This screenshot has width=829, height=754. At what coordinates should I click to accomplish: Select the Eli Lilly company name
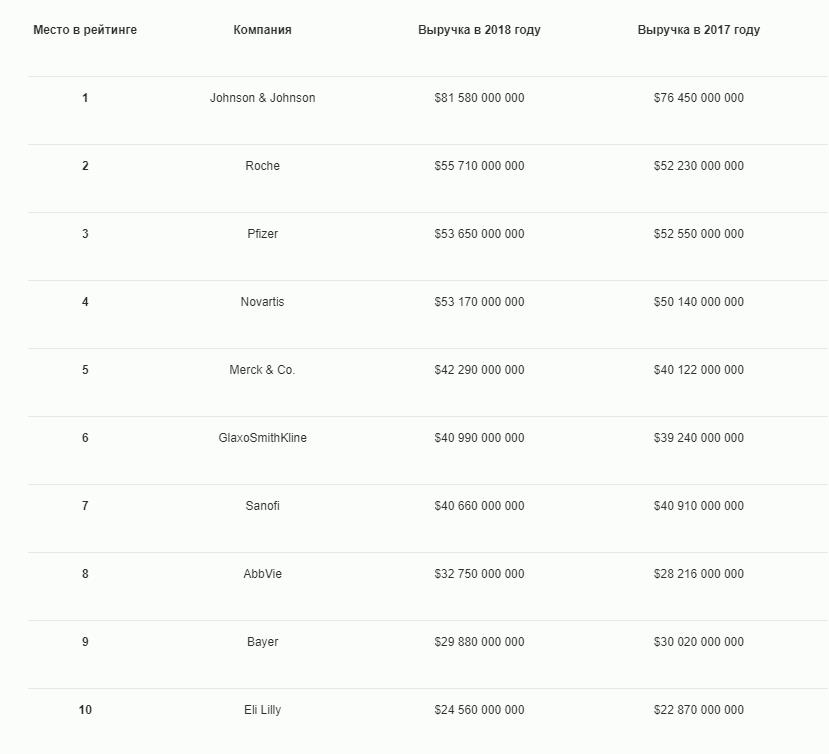pos(262,710)
